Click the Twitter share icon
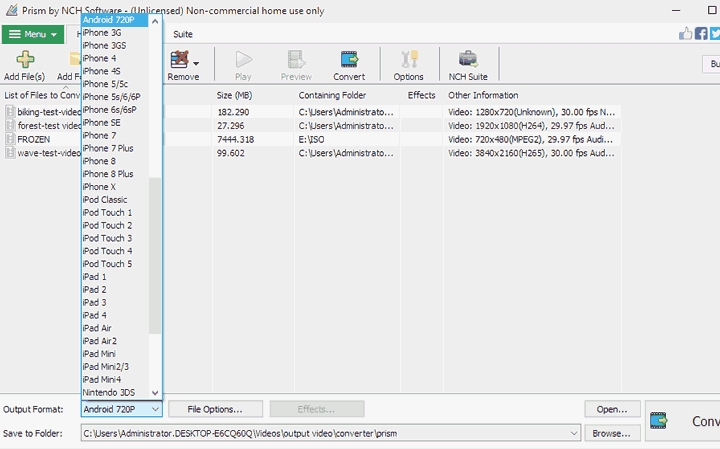 pyautogui.click(x=715, y=34)
